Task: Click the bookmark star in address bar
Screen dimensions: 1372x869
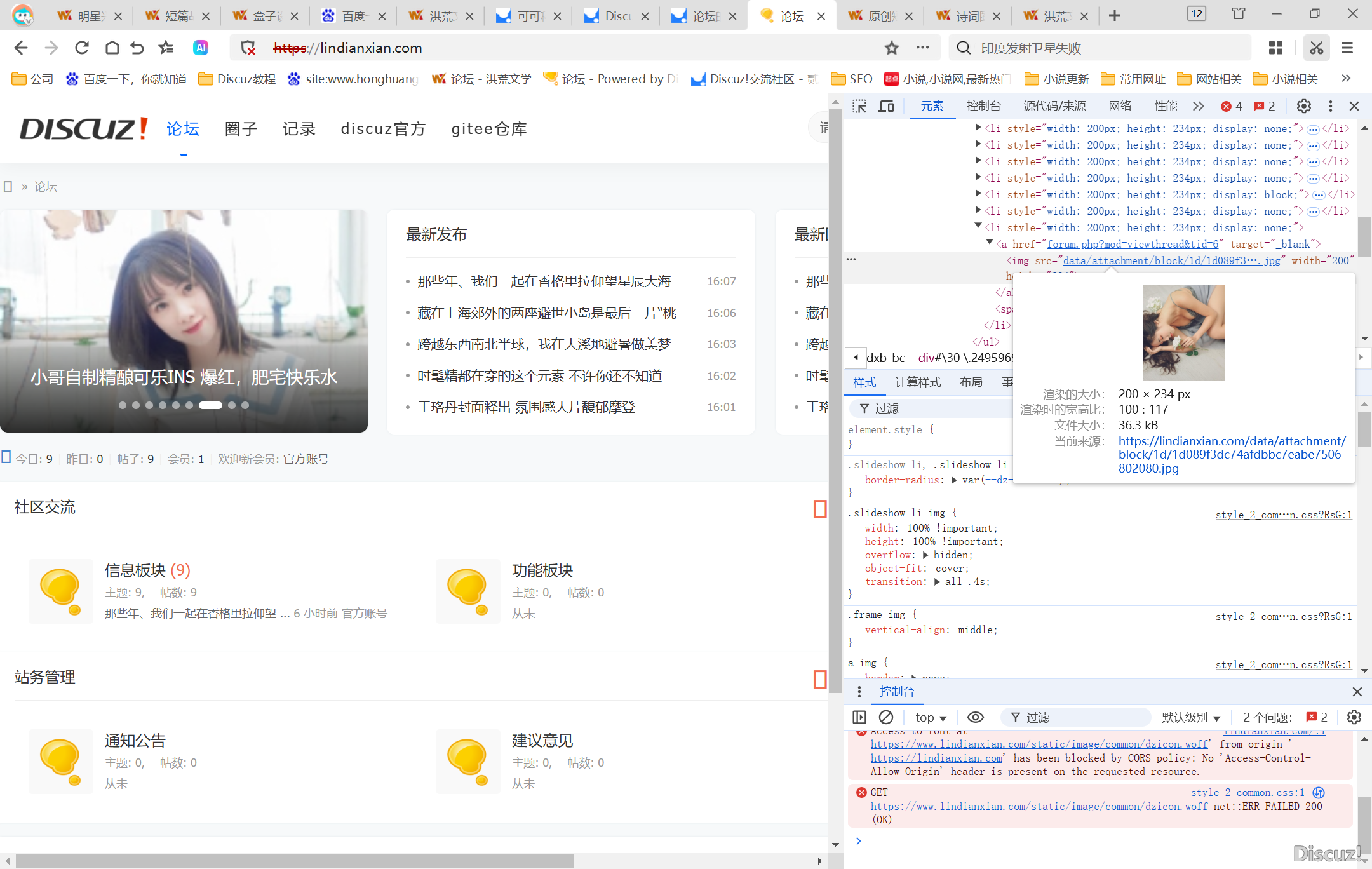Action: pyautogui.click(x=892, y=48)
